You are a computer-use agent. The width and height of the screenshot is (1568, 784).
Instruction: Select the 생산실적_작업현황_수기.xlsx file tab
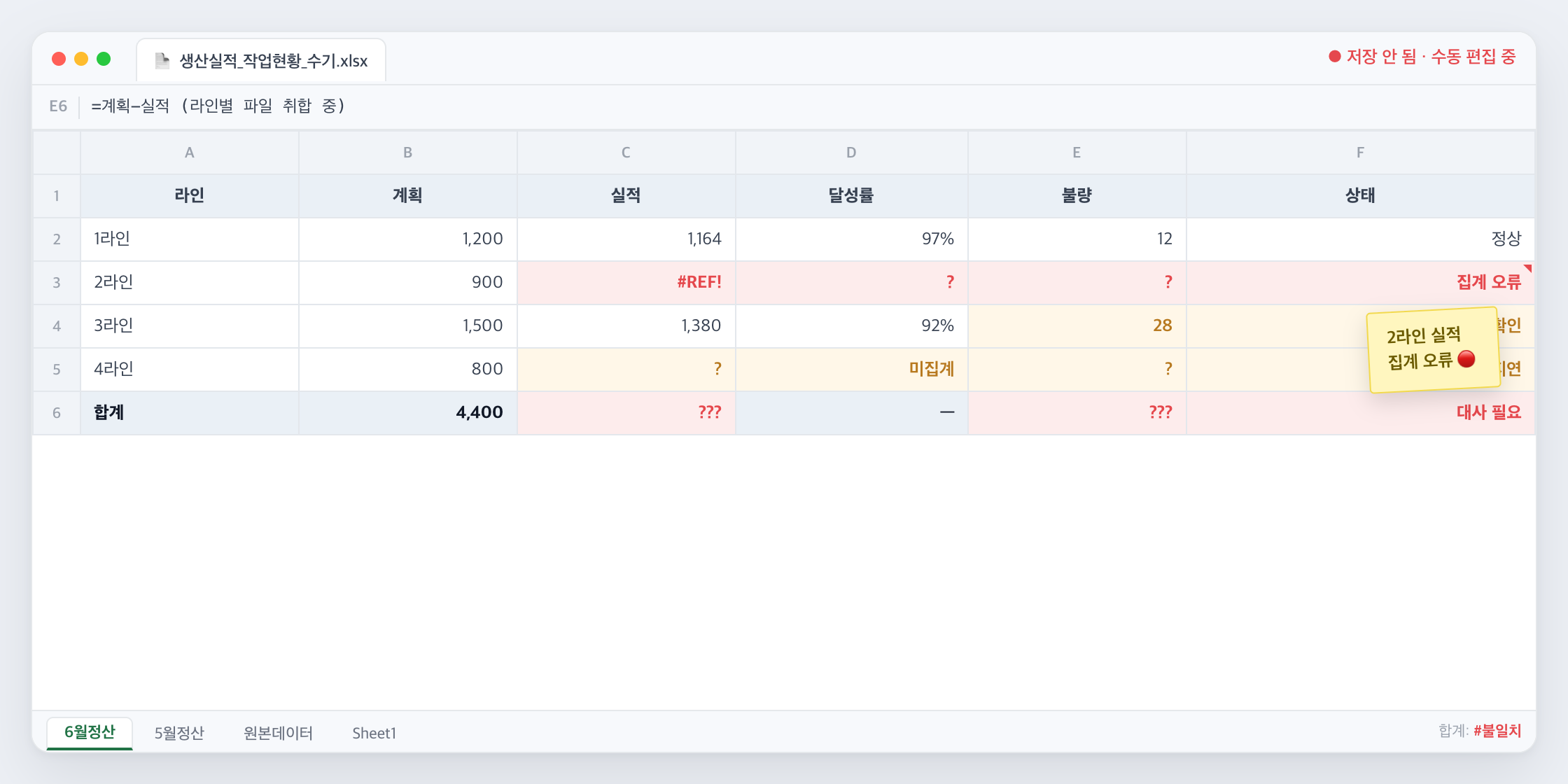pos(261,61)
